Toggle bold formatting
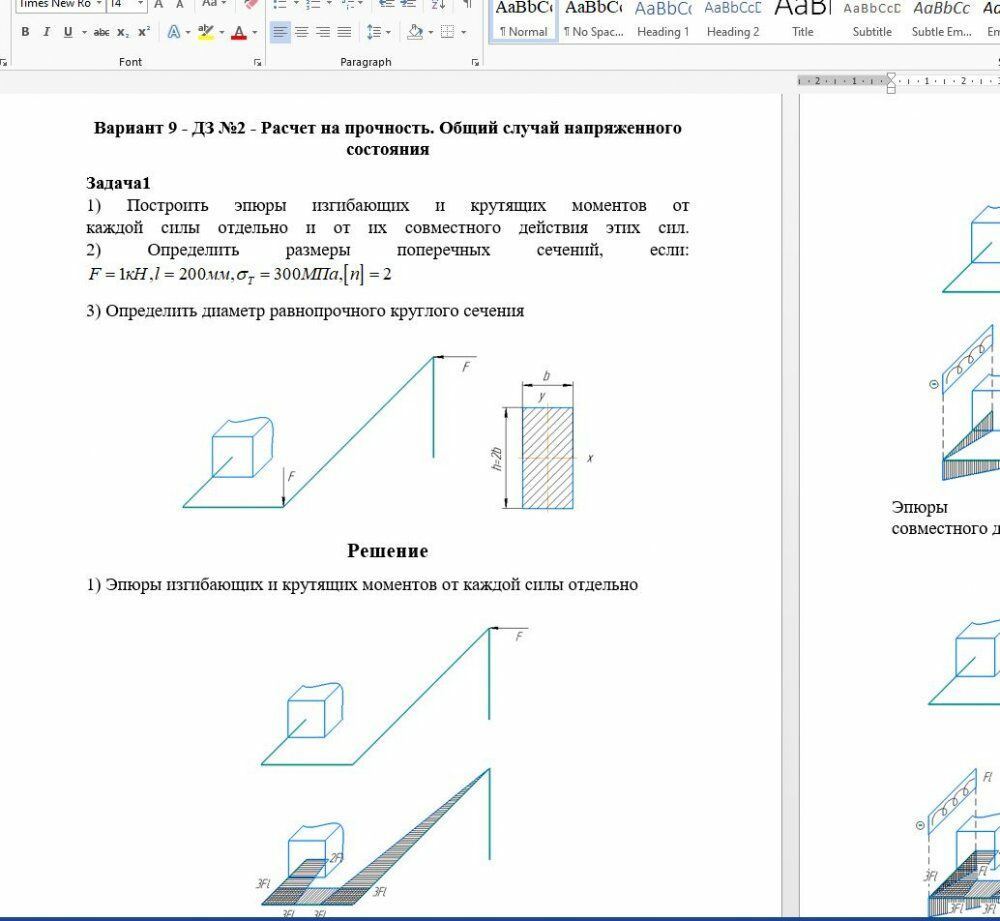Viewport: 1000px width, 921px height. (25, 32)
